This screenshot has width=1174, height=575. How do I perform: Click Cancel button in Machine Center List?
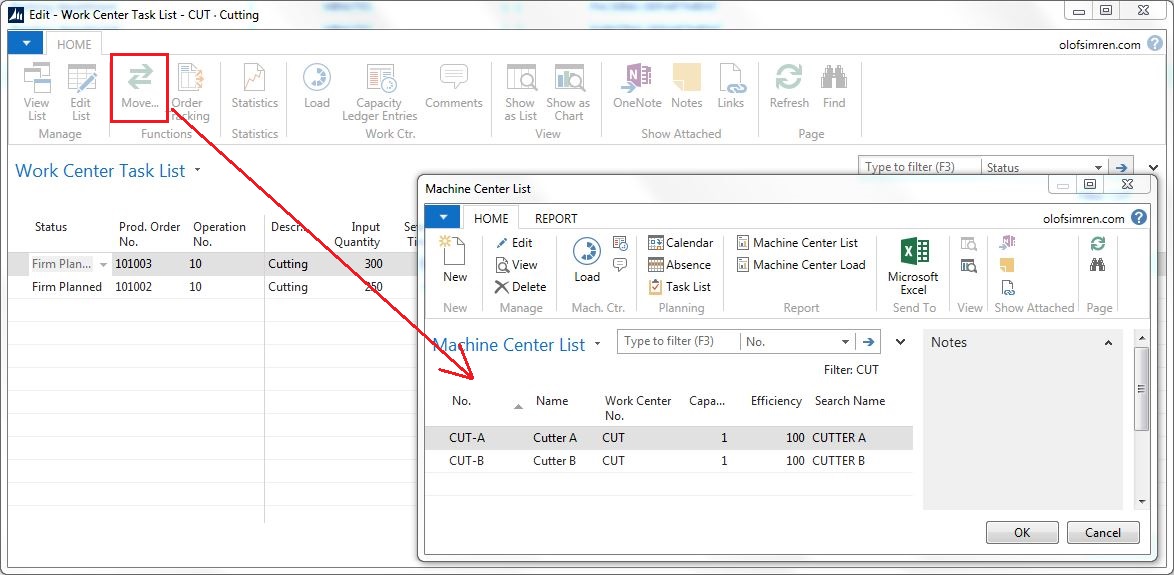[1103, 532]
